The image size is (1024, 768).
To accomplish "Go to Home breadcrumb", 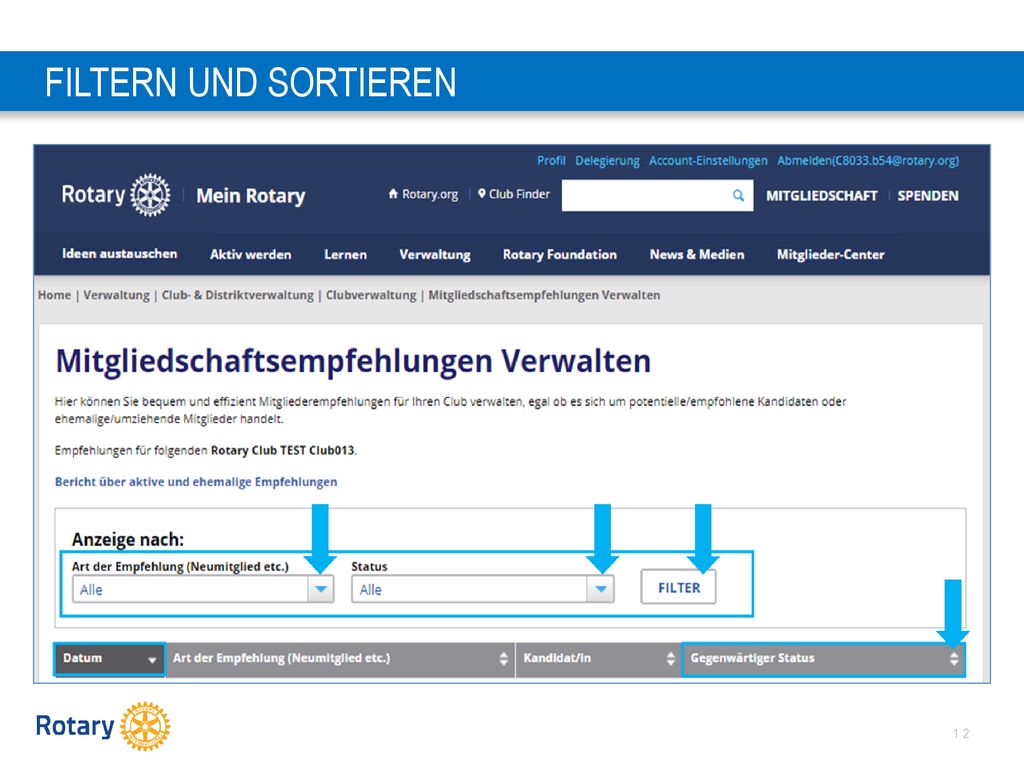I will (54, 295).
